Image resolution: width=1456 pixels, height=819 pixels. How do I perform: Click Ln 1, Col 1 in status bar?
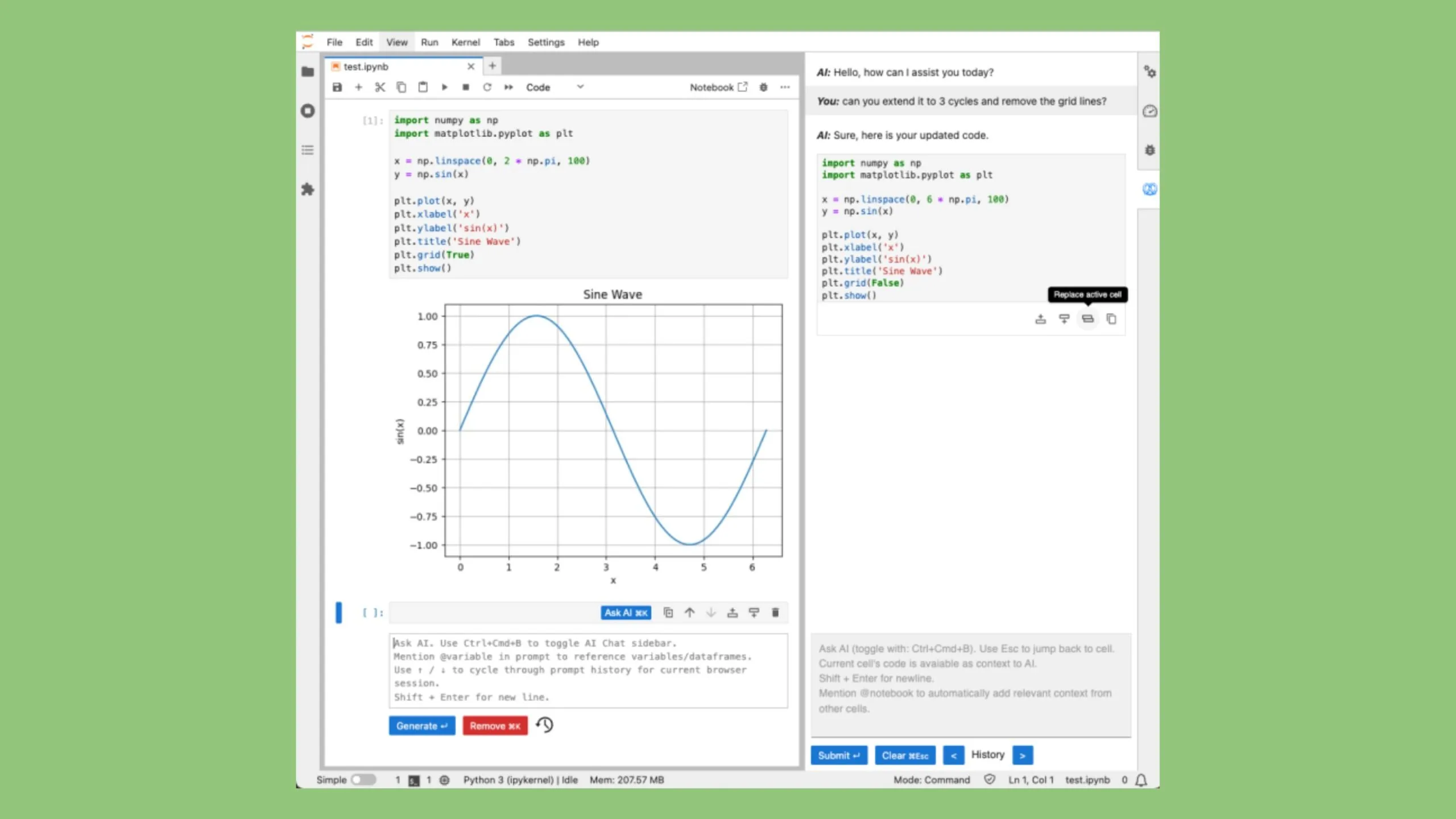pos(1031,780)
